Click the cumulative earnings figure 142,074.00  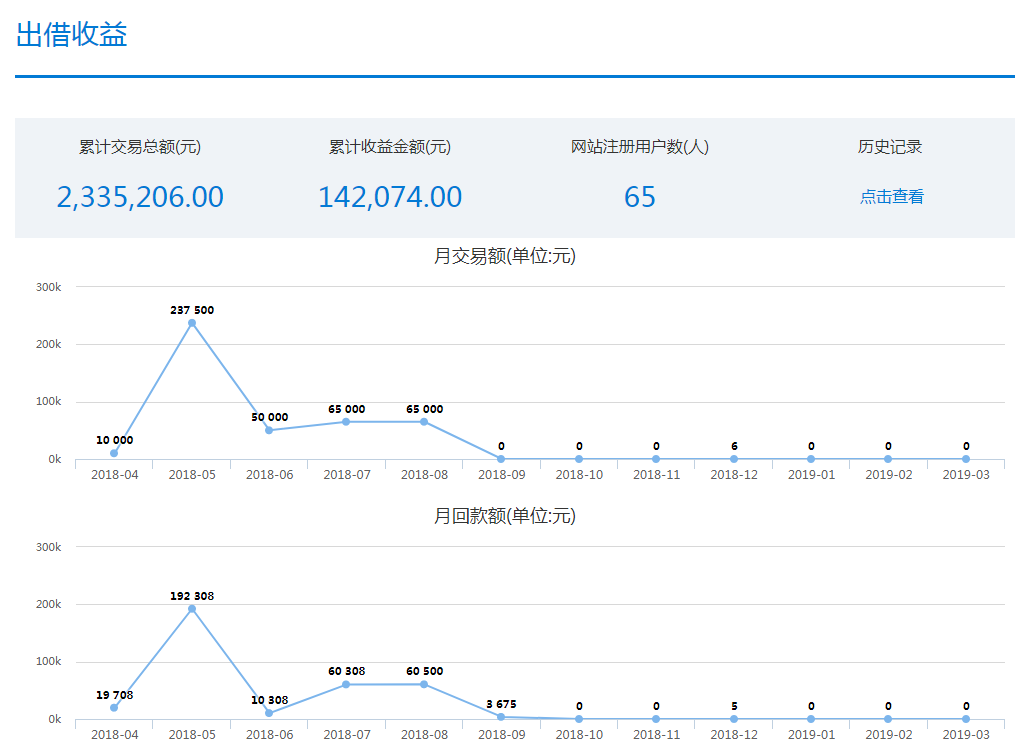[390, 197]
